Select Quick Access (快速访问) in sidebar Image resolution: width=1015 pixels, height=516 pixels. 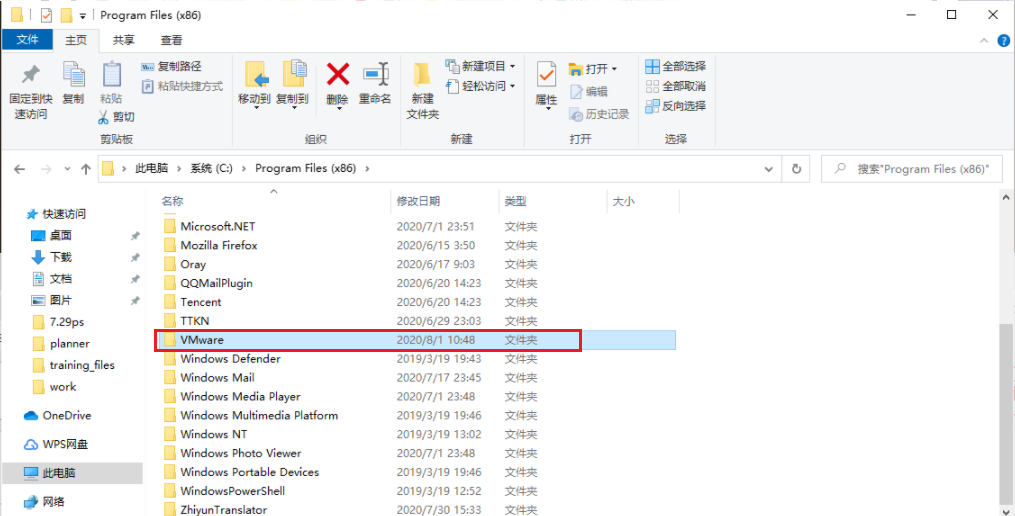tap(56, 214)
